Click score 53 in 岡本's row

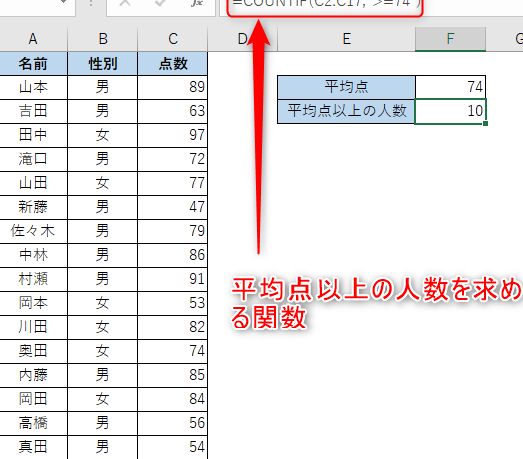tap(173, 304)
